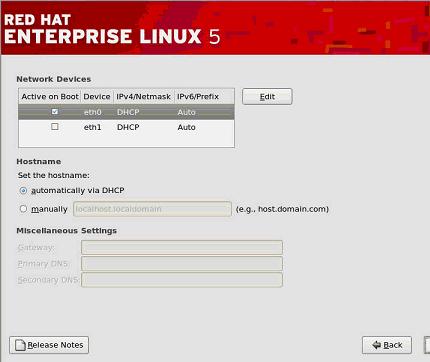Click the Secondary DNS input field
The width and height of the screenshot is (430, 362).
pos(182,280)
